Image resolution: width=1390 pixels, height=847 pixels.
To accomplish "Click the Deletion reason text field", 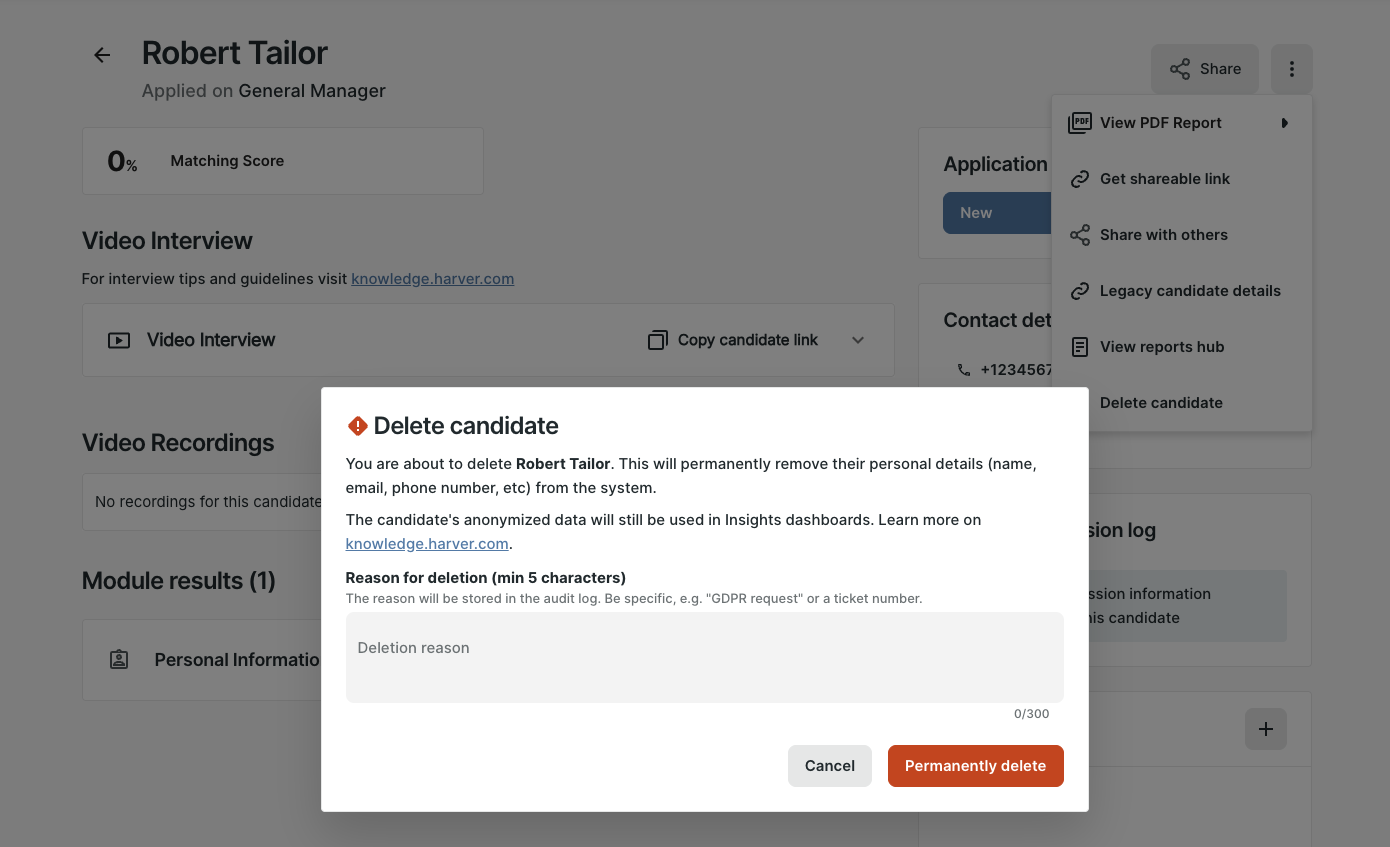I will pos(704,657).
